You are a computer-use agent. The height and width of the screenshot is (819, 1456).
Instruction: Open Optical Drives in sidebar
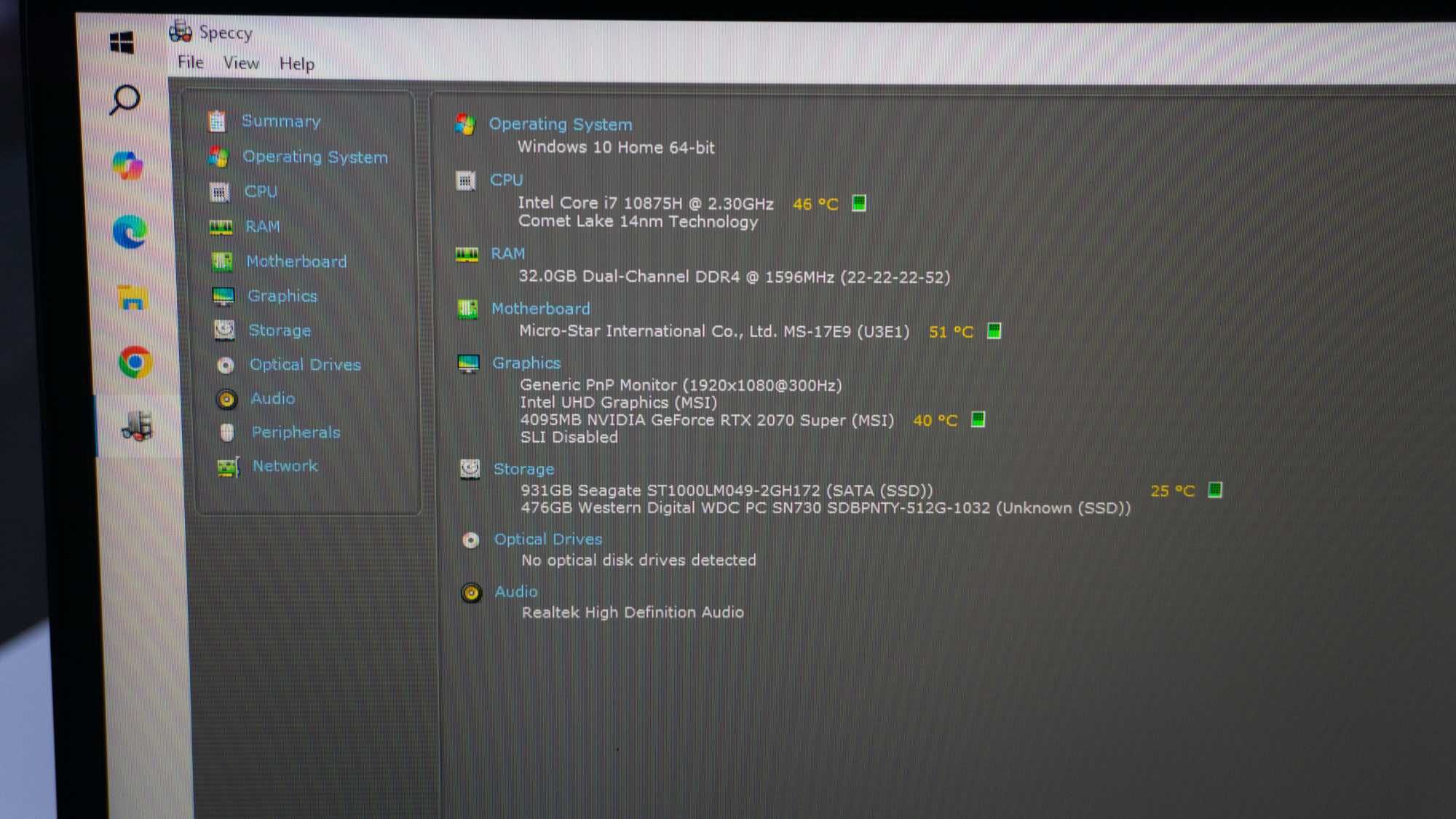305,365
